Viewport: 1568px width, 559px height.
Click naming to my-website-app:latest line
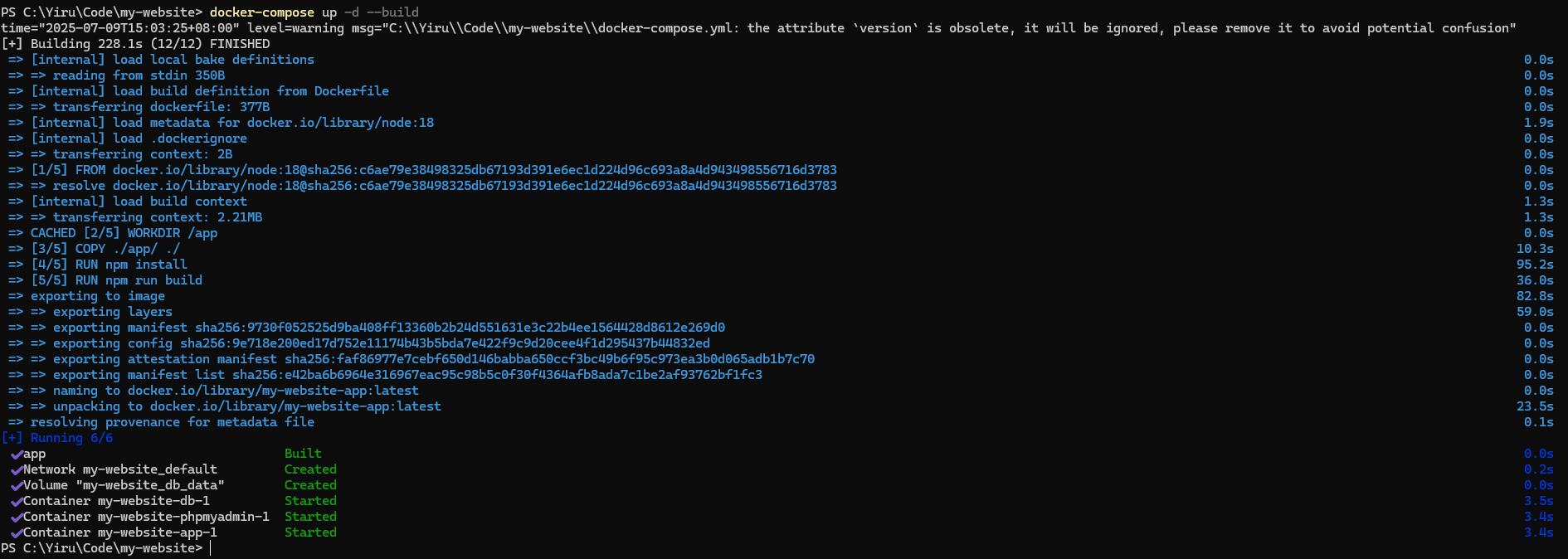point(236,391)
